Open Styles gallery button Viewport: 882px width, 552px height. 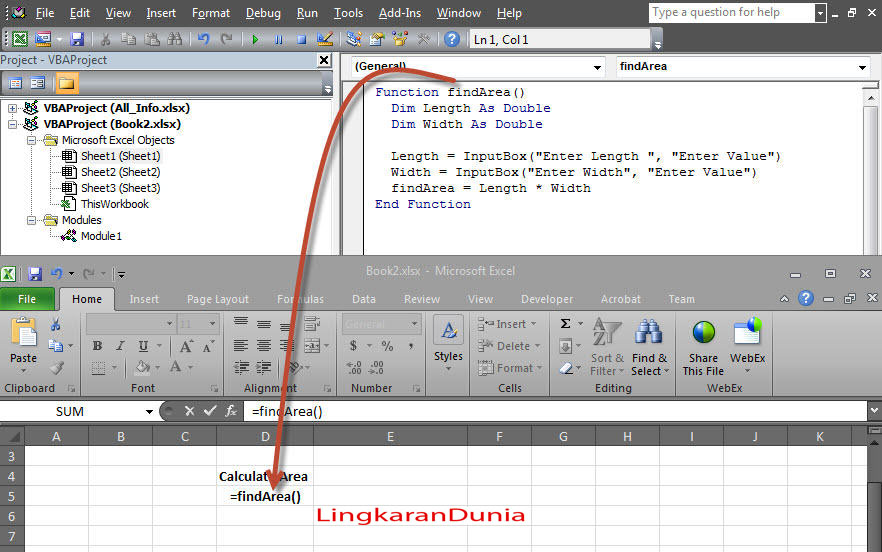pos(448,344)
